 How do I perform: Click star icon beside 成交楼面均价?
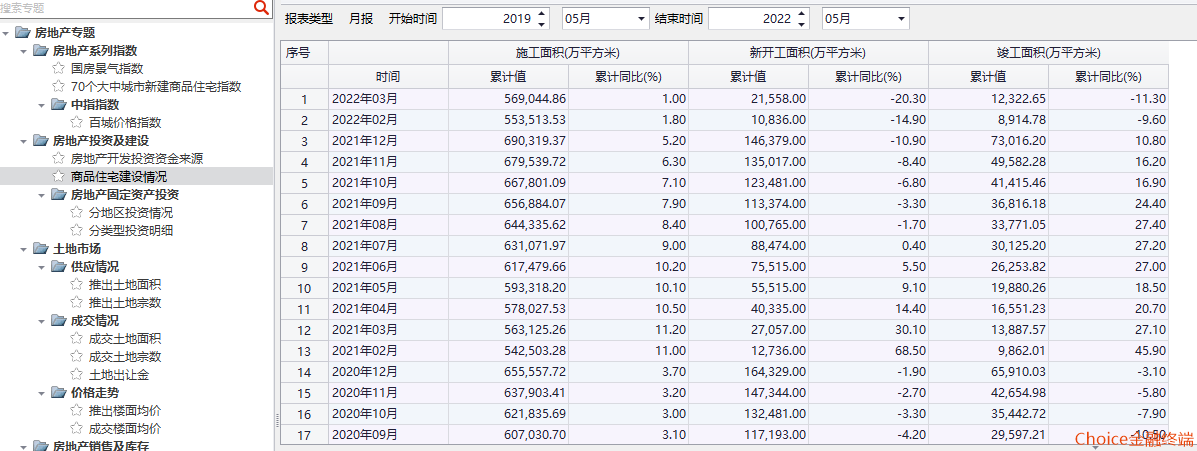pyautogui.click(x=77, y=429)
